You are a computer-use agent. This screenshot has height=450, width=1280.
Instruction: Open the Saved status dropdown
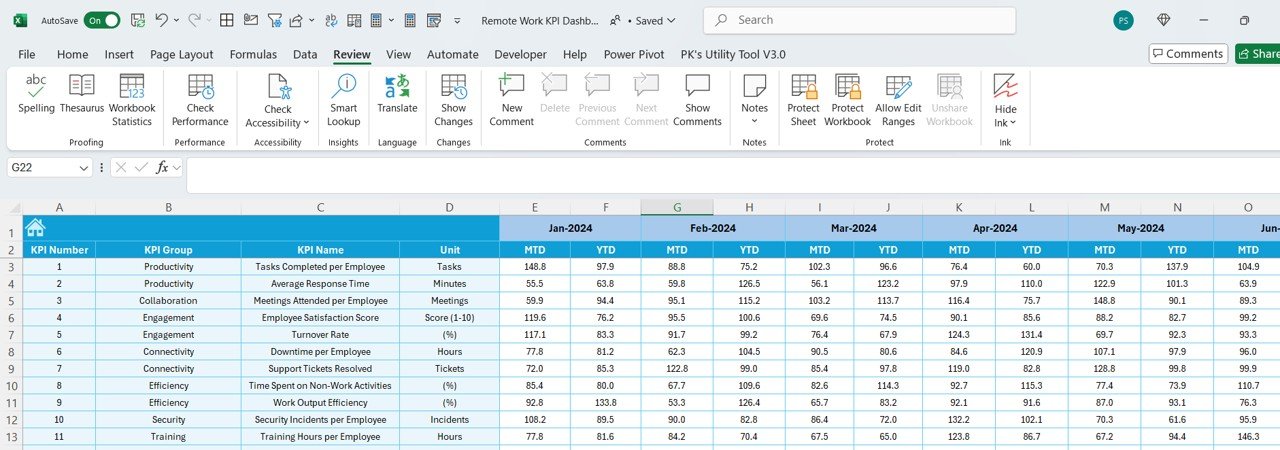(656, 20)
